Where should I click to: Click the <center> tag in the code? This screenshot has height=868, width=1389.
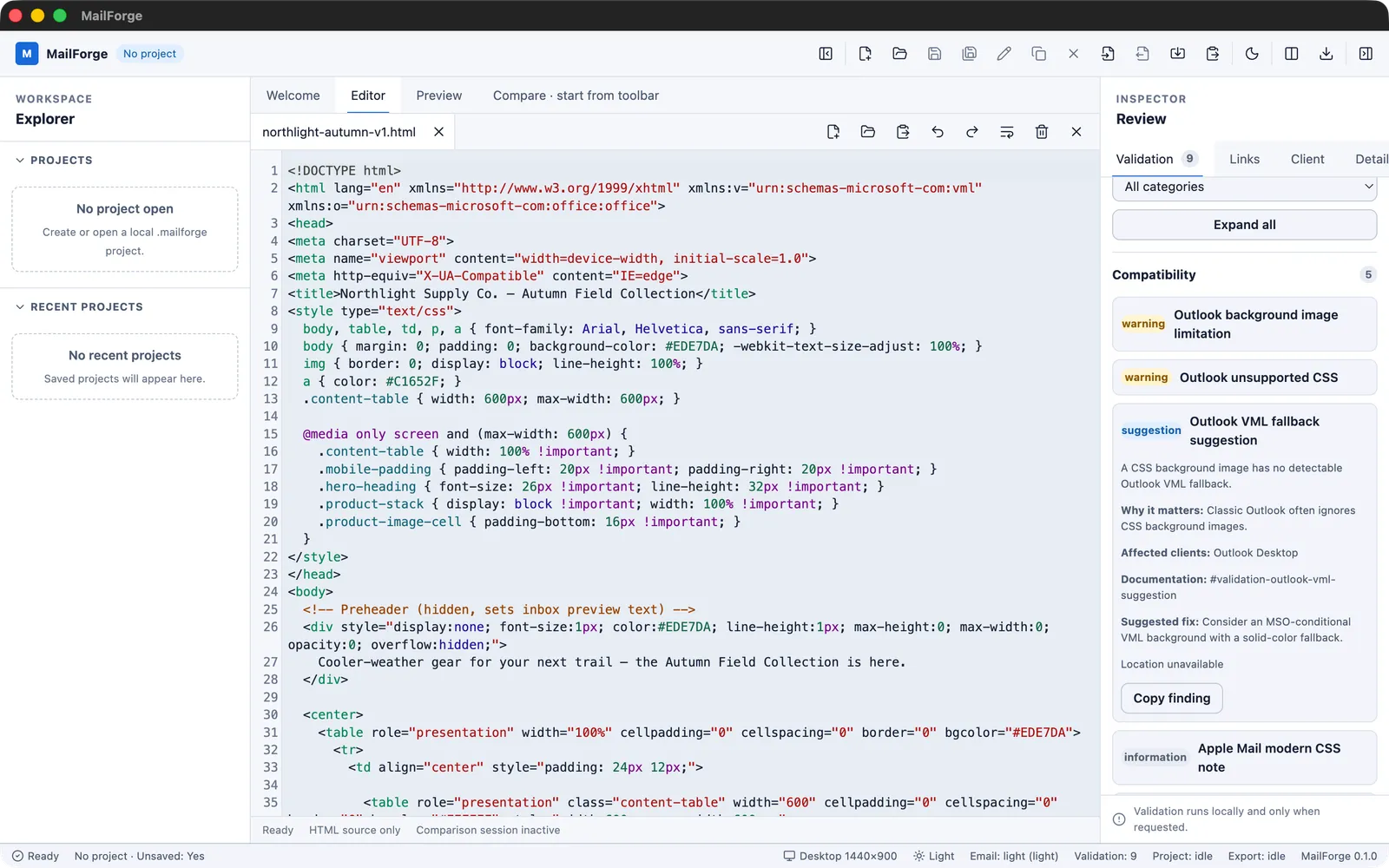[333, 714]
